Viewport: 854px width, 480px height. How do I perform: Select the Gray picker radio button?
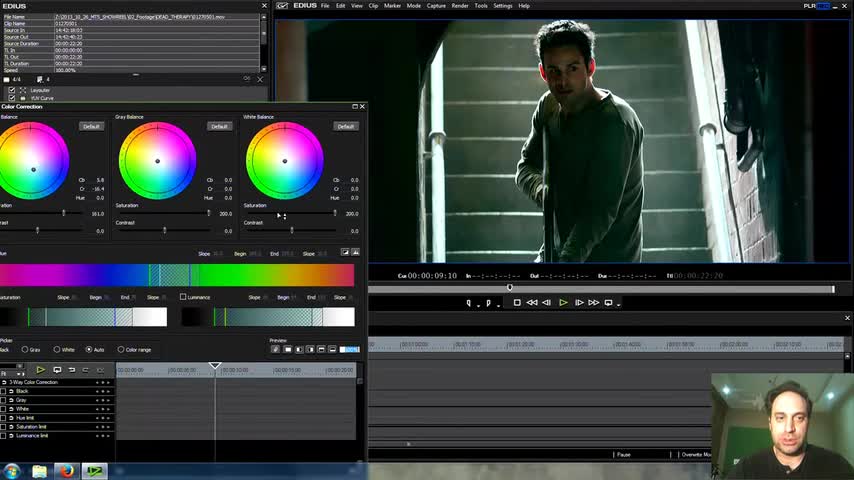coord(25,350)
